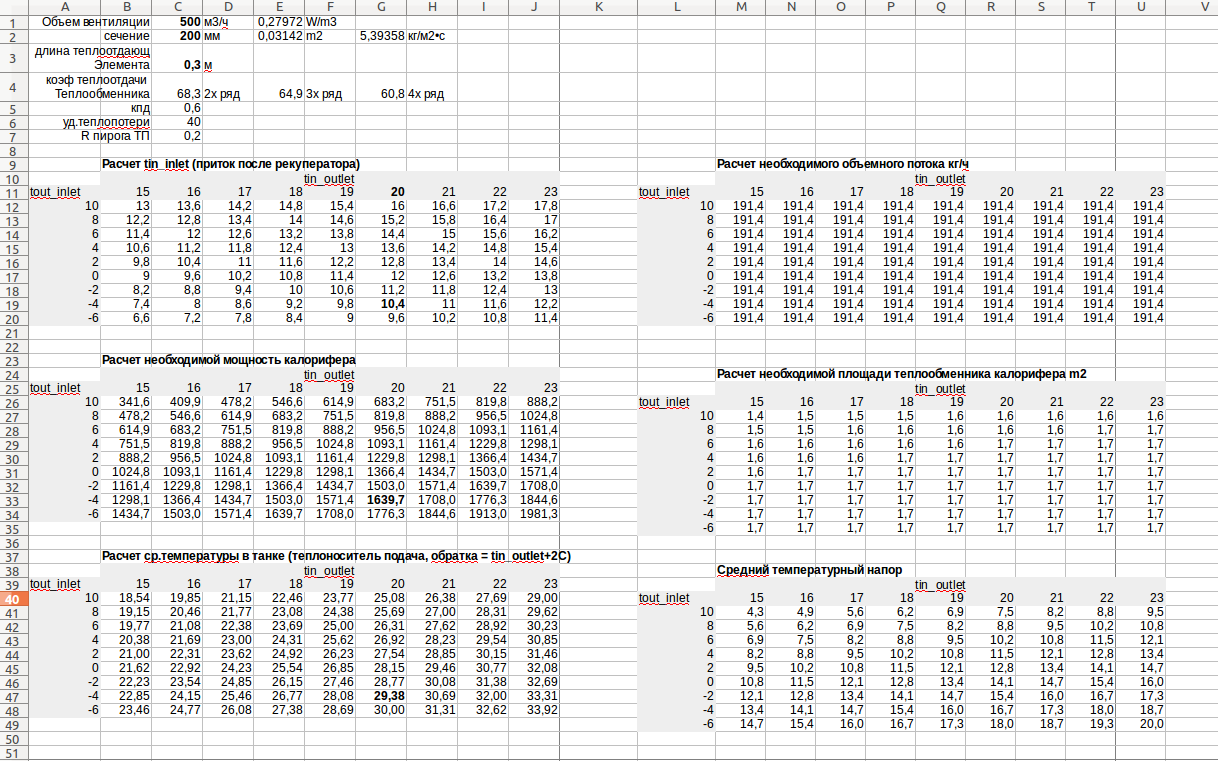Select row 33 header
The width and height of the screenshot is (1218, 761).
point(14,500)
